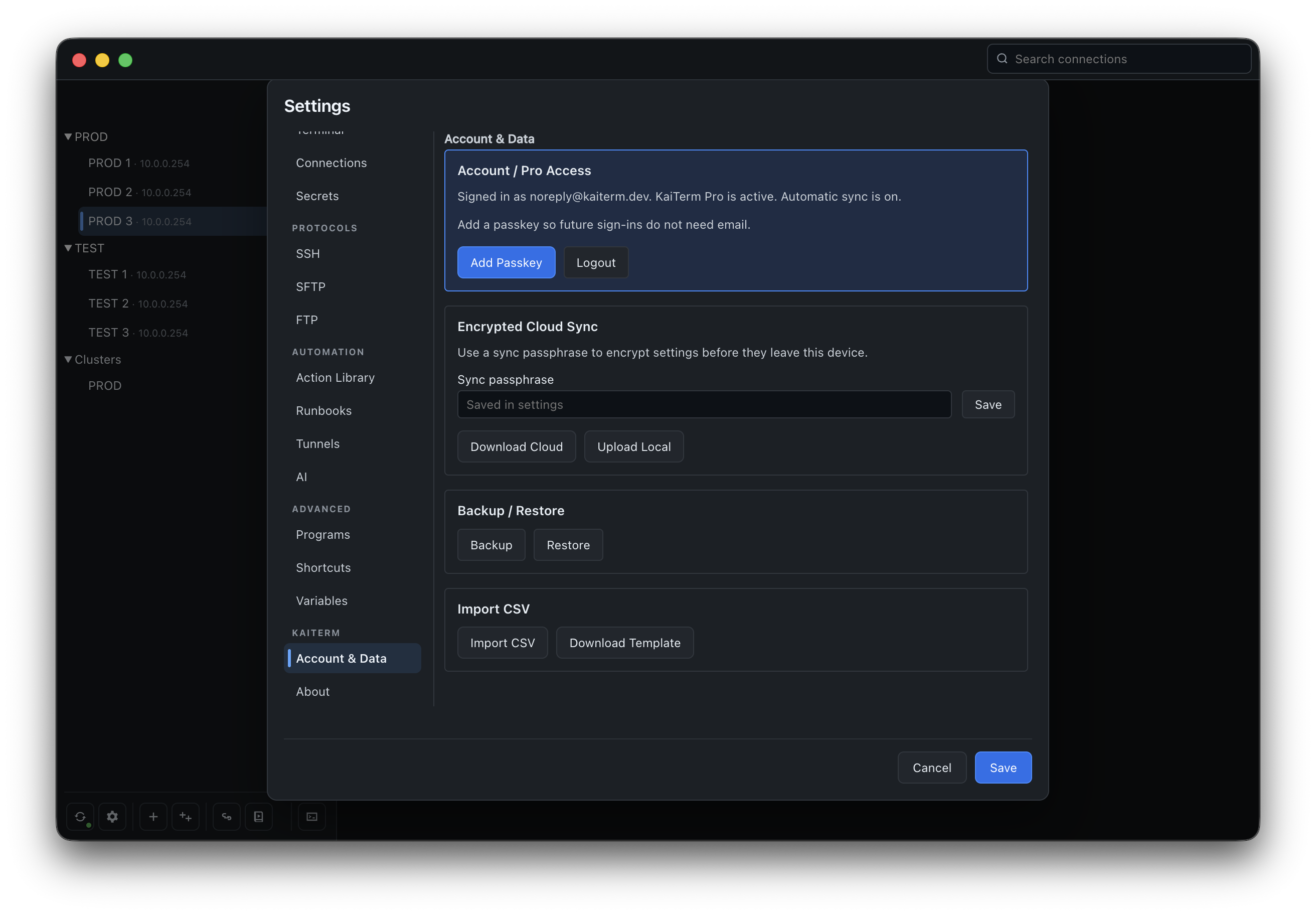Click the Settings dialog title
1316x915 pixels.
(x=317, y=106)
